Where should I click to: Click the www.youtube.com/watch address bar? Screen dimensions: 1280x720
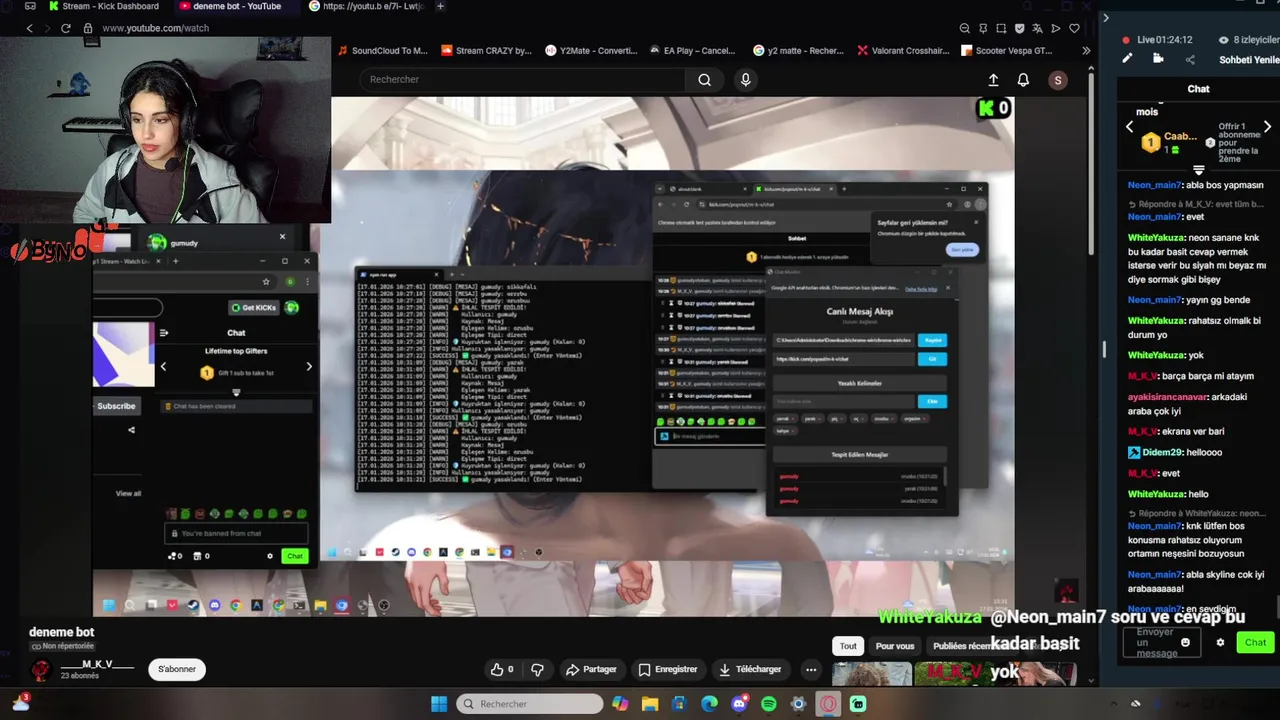pyautogui.click(x=155, y=28)
